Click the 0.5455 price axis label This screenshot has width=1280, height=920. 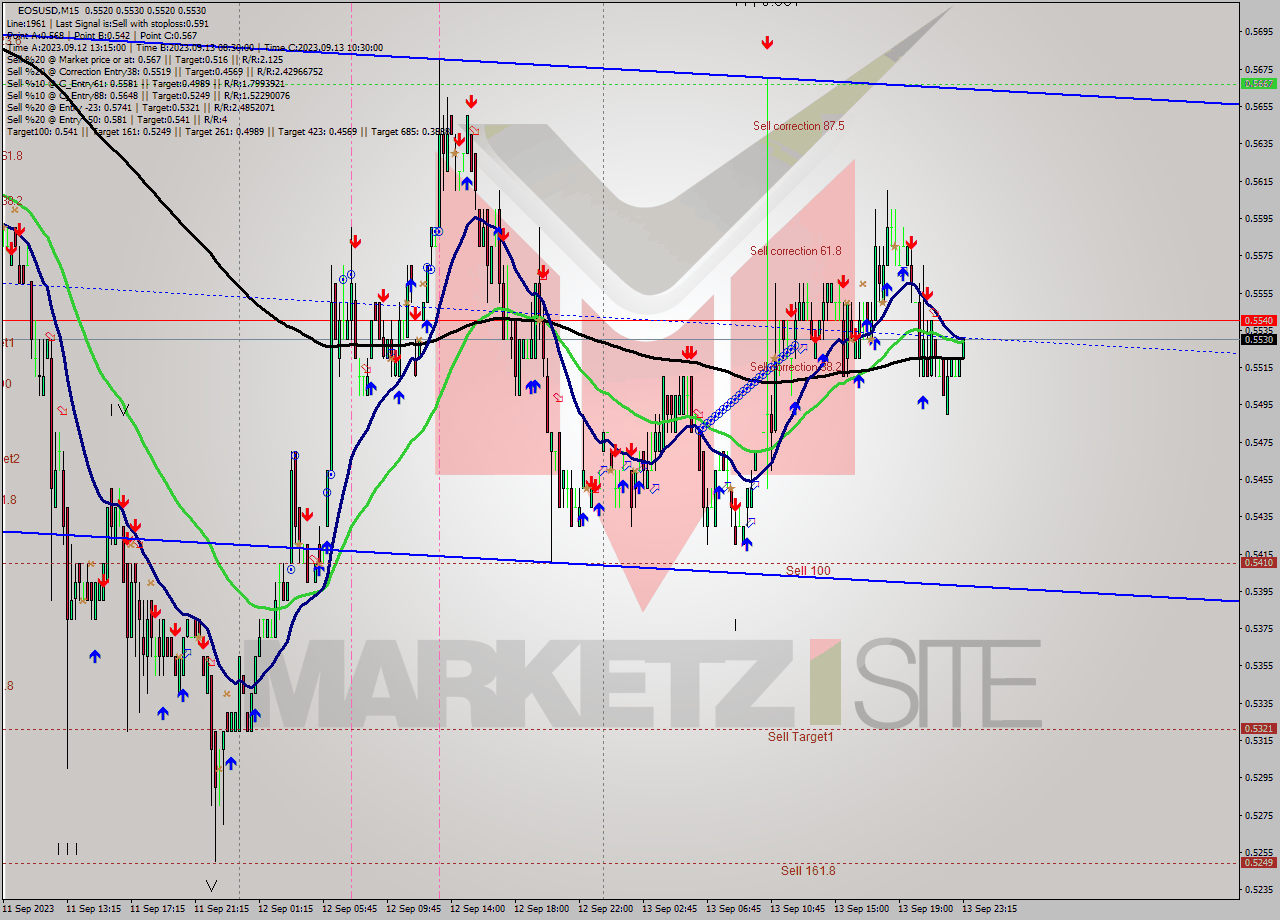(1259, 479)
